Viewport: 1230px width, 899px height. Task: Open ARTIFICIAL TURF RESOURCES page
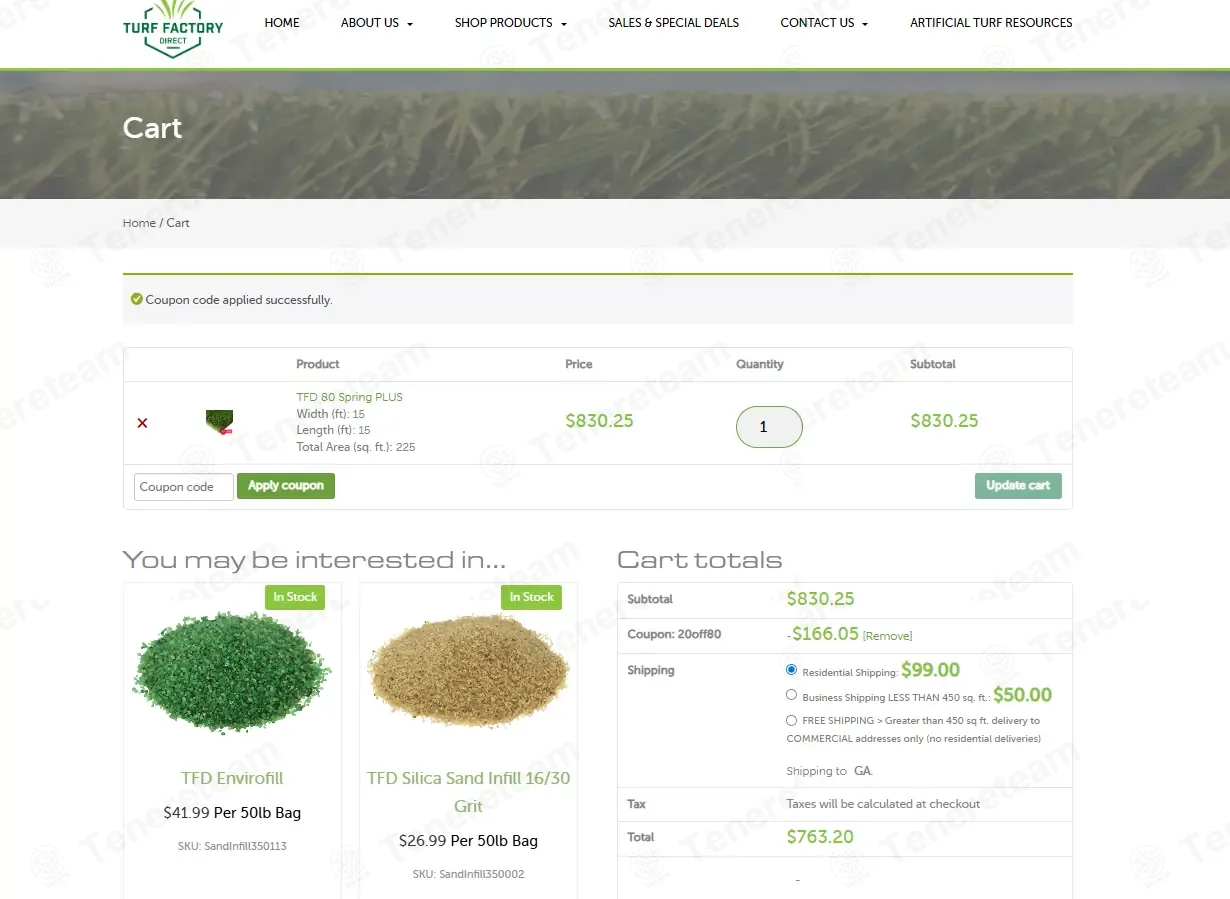click(991, 22)
